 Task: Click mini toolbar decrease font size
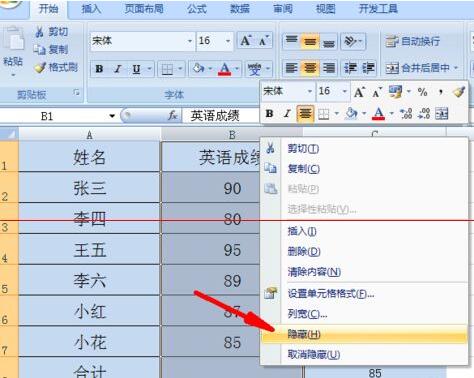[x=377, y=92]
